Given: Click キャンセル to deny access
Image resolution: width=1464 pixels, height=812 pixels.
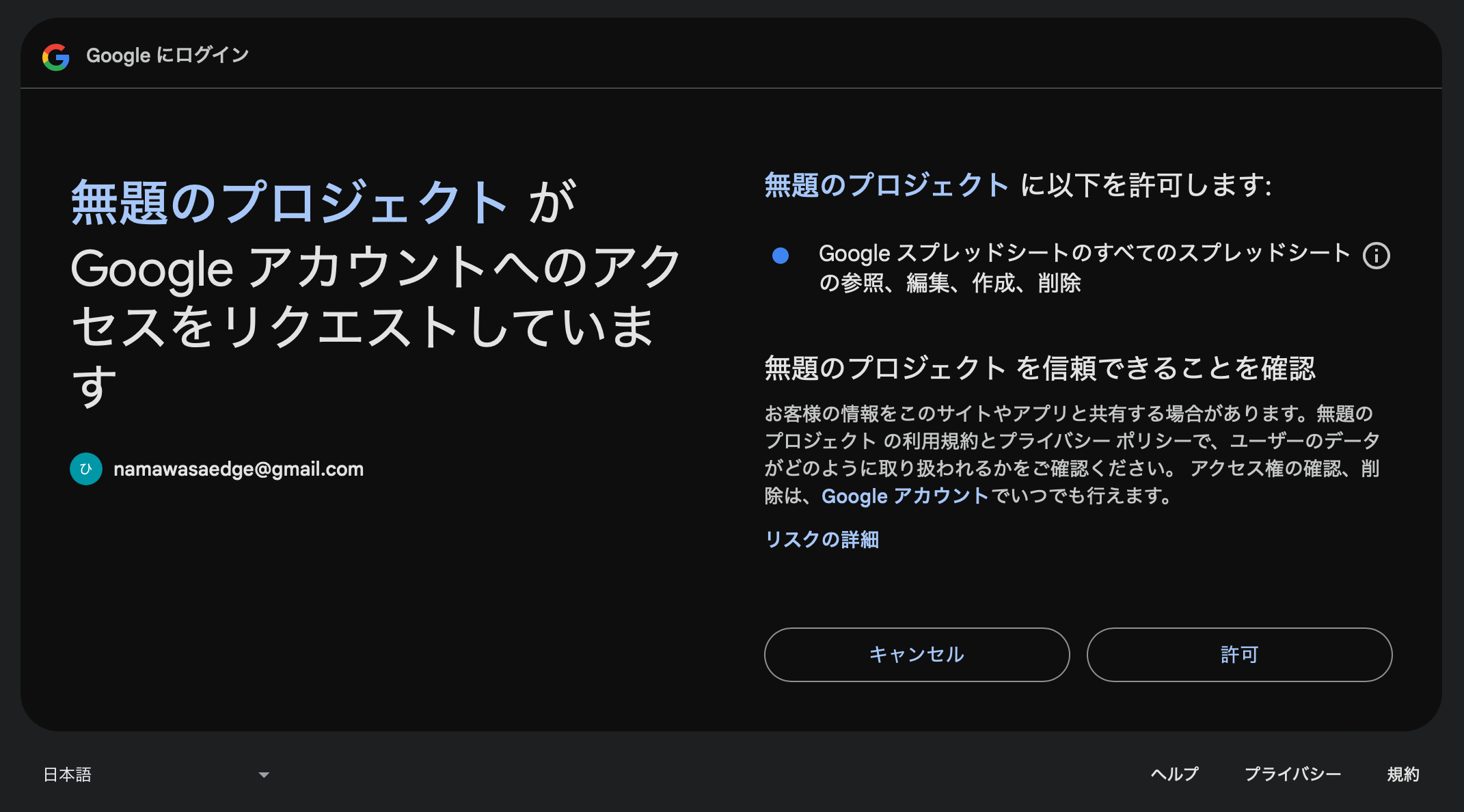Looking at the screenshot, I should pyautogui.click(x=916, y=654).
